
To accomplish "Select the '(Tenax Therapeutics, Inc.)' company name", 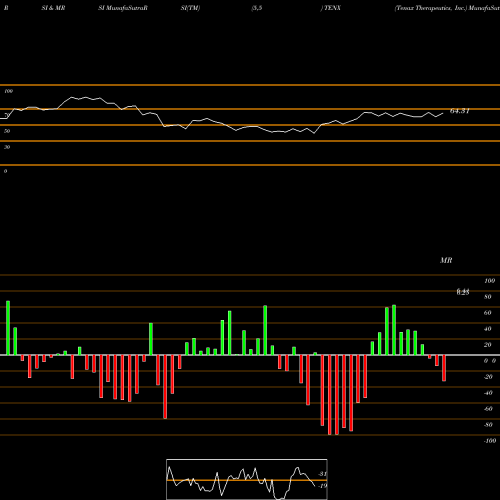I will (430, 8).
